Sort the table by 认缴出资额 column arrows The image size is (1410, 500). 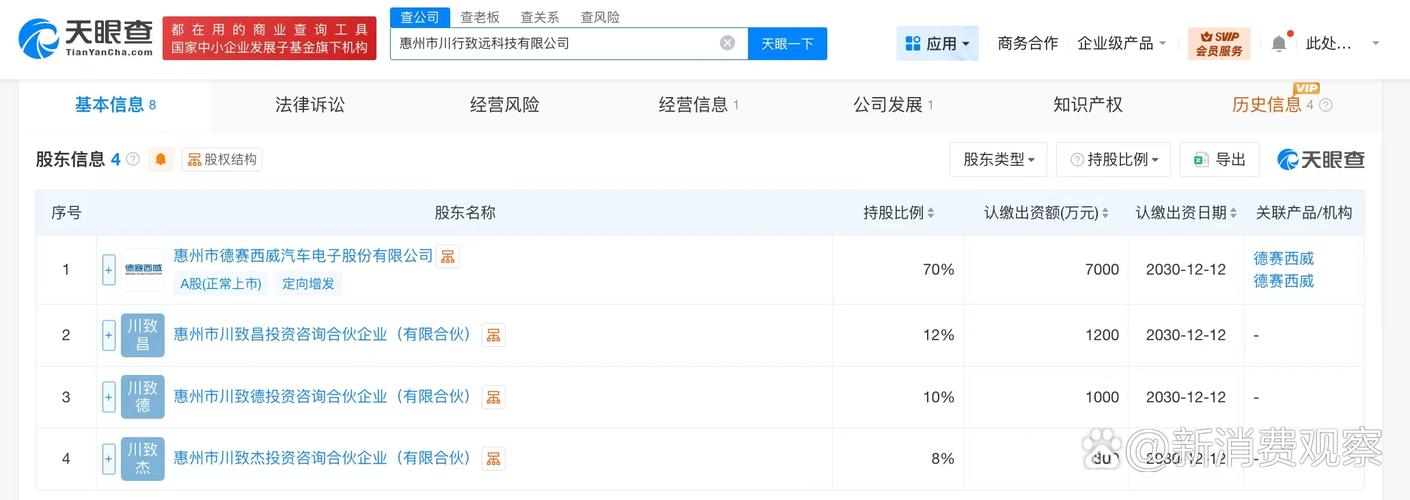tap(1106, 213)
